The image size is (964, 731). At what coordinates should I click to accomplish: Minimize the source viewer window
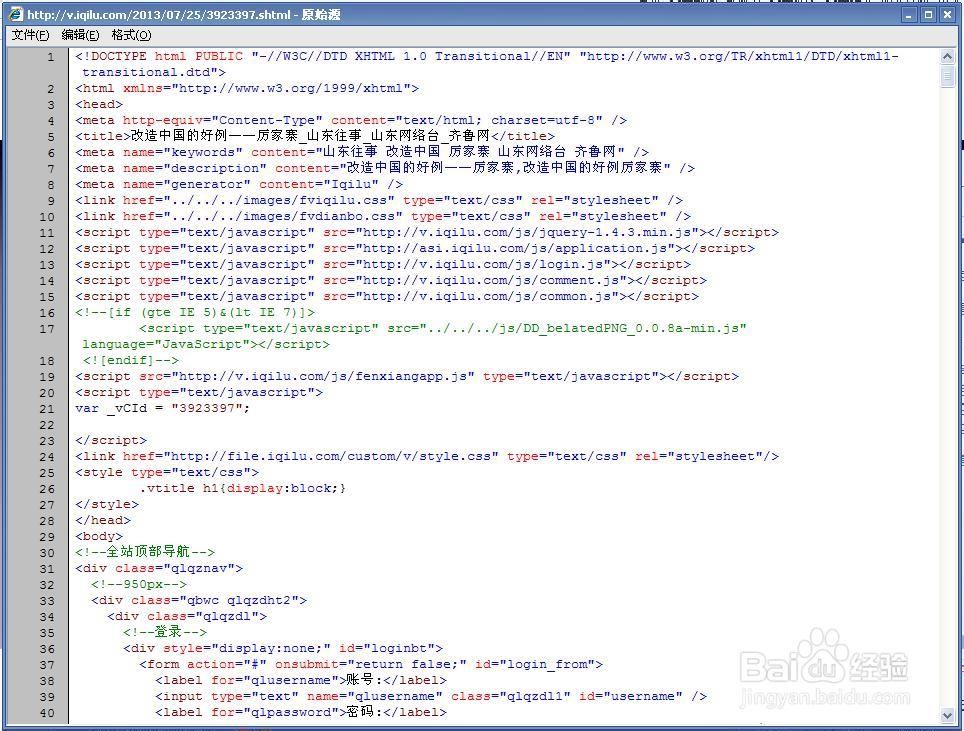pos(910,15)
